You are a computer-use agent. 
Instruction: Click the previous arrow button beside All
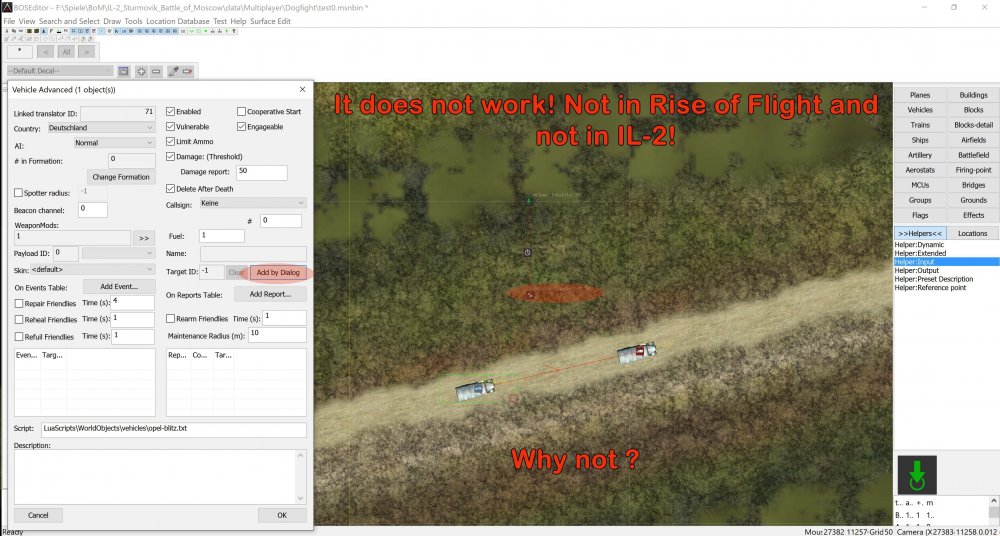tap(46, 51)
